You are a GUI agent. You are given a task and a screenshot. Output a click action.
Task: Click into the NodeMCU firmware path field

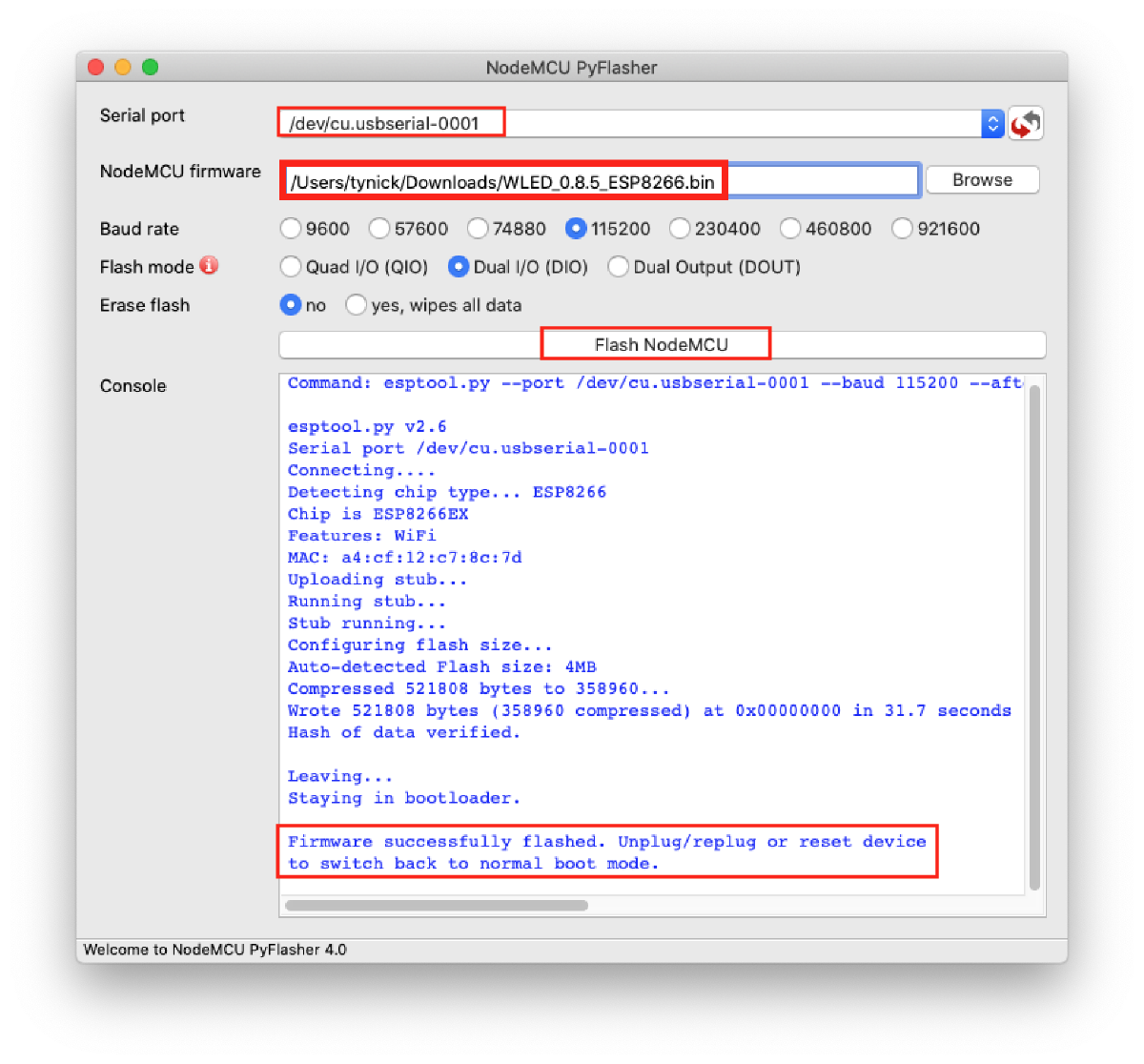point(600,181)
